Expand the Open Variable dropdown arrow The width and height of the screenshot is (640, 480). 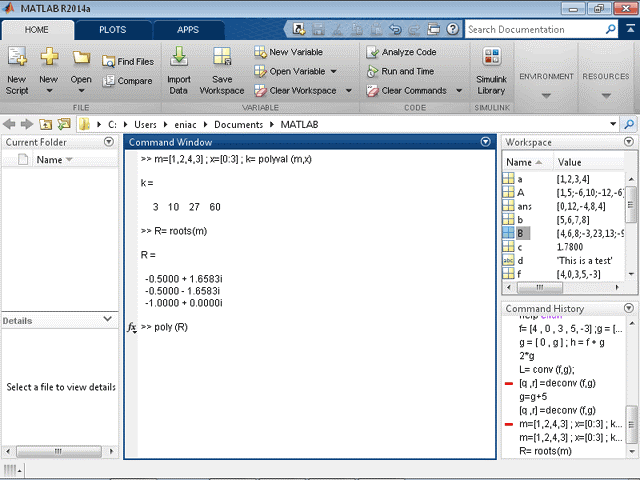333,71
